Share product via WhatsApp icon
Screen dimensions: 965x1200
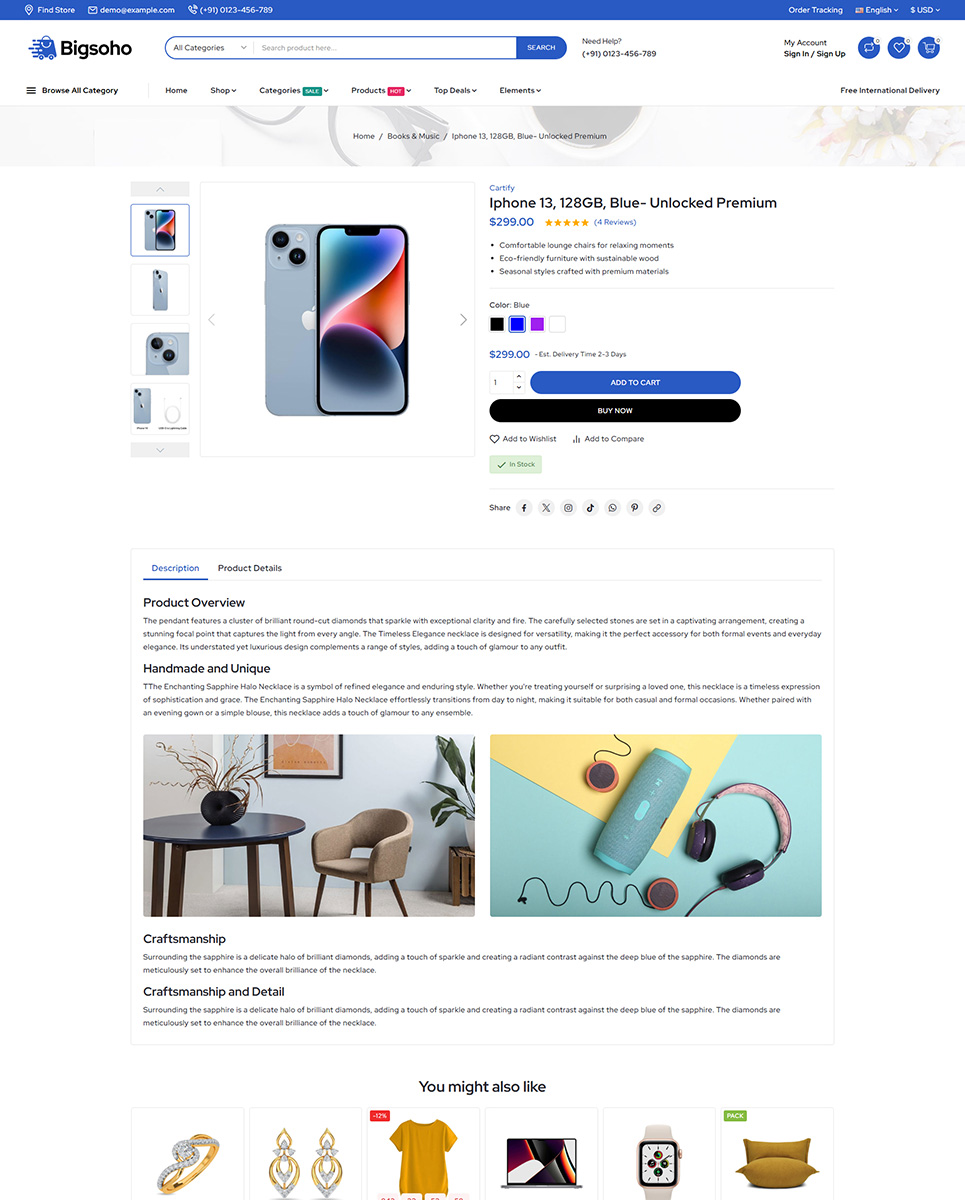[612, 508]
